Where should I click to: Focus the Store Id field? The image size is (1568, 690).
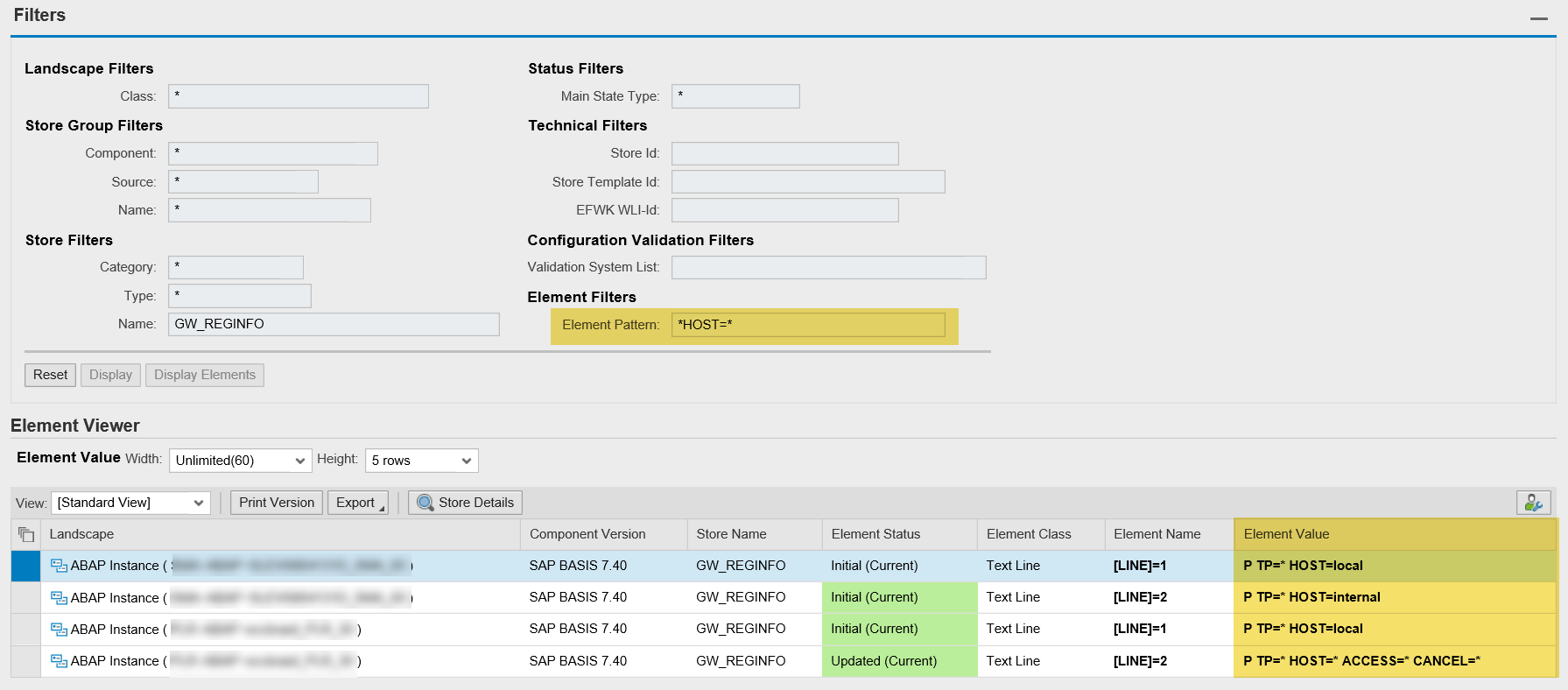click(785, 153)
